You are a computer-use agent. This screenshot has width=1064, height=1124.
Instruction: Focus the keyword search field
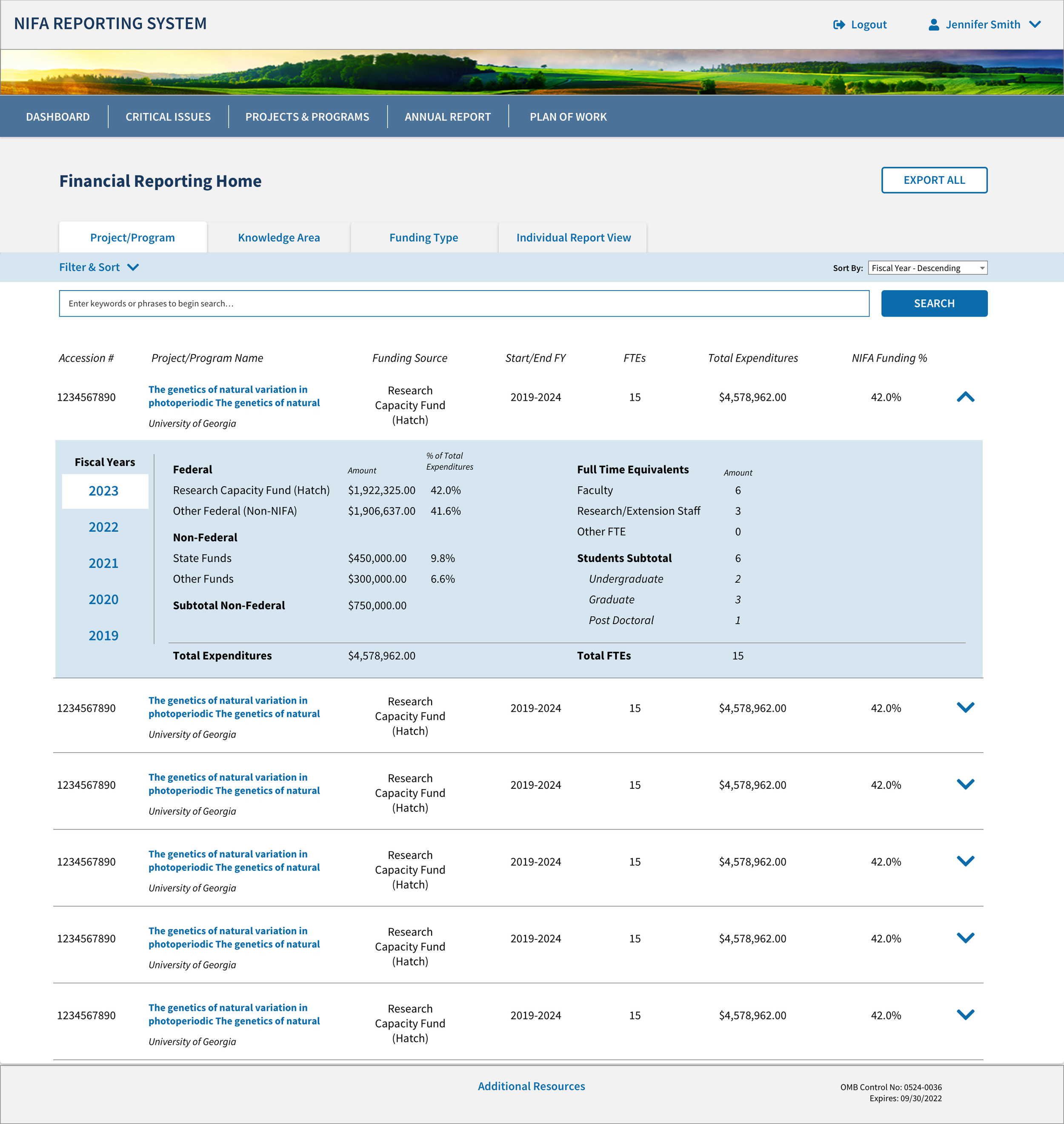tap(463, 303)
